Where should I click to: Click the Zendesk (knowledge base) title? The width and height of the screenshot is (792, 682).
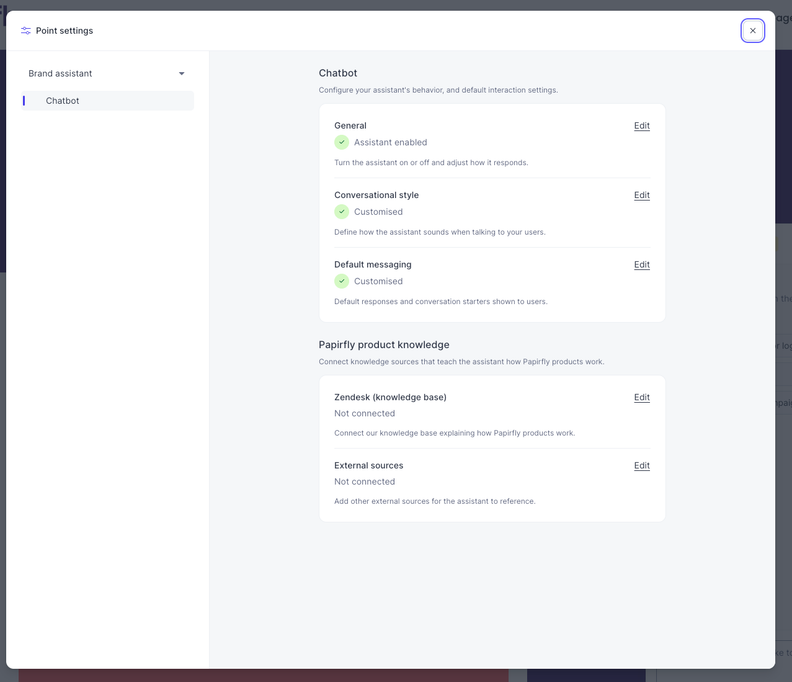390,398
